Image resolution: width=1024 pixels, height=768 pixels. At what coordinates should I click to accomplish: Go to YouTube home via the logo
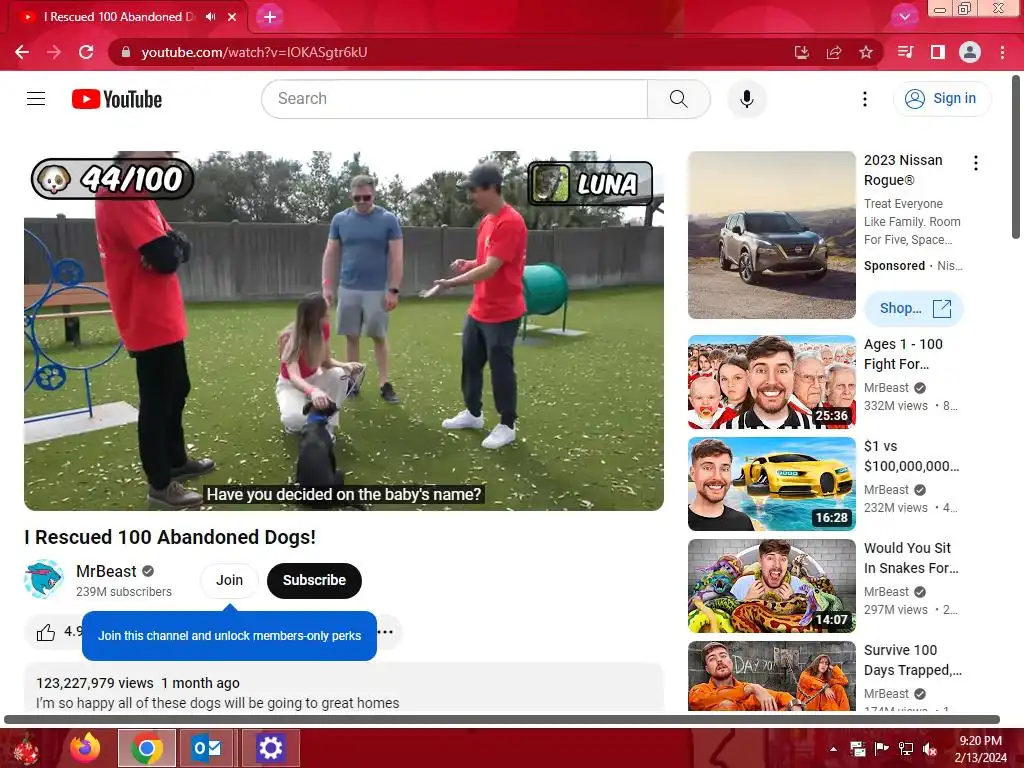pyautogui.click(x=117, y=99)
